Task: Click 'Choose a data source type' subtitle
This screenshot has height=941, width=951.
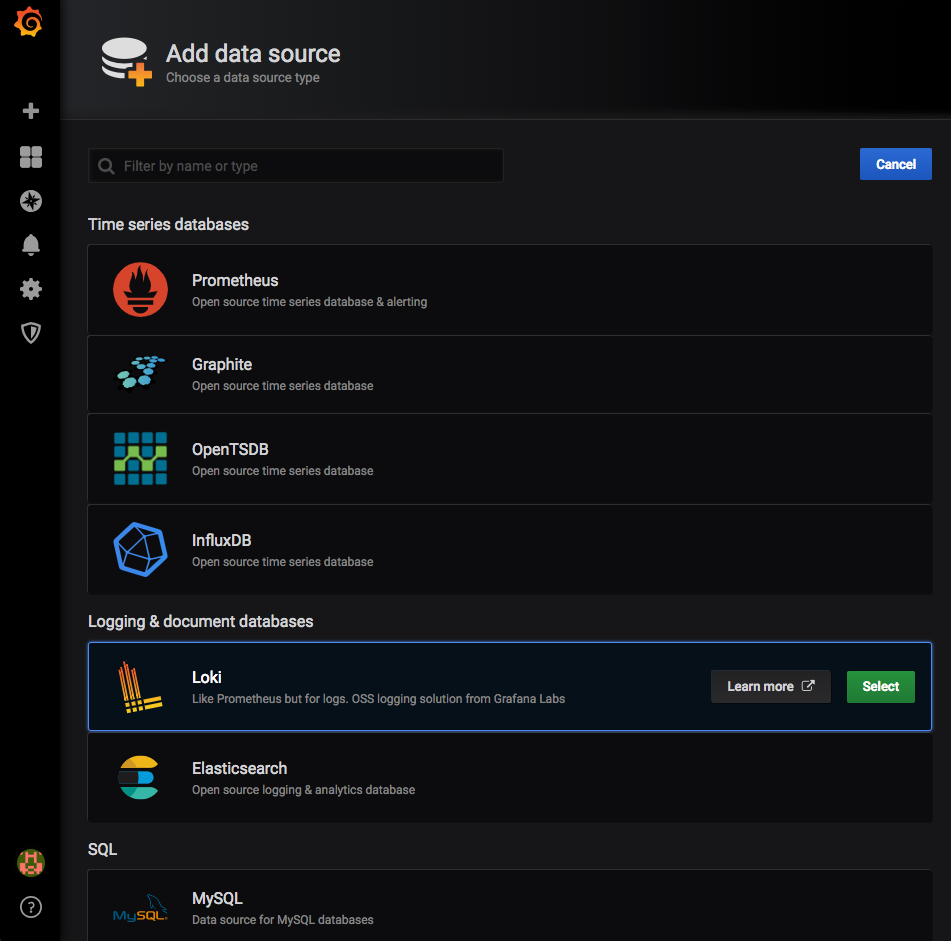Action: [243, 78]
